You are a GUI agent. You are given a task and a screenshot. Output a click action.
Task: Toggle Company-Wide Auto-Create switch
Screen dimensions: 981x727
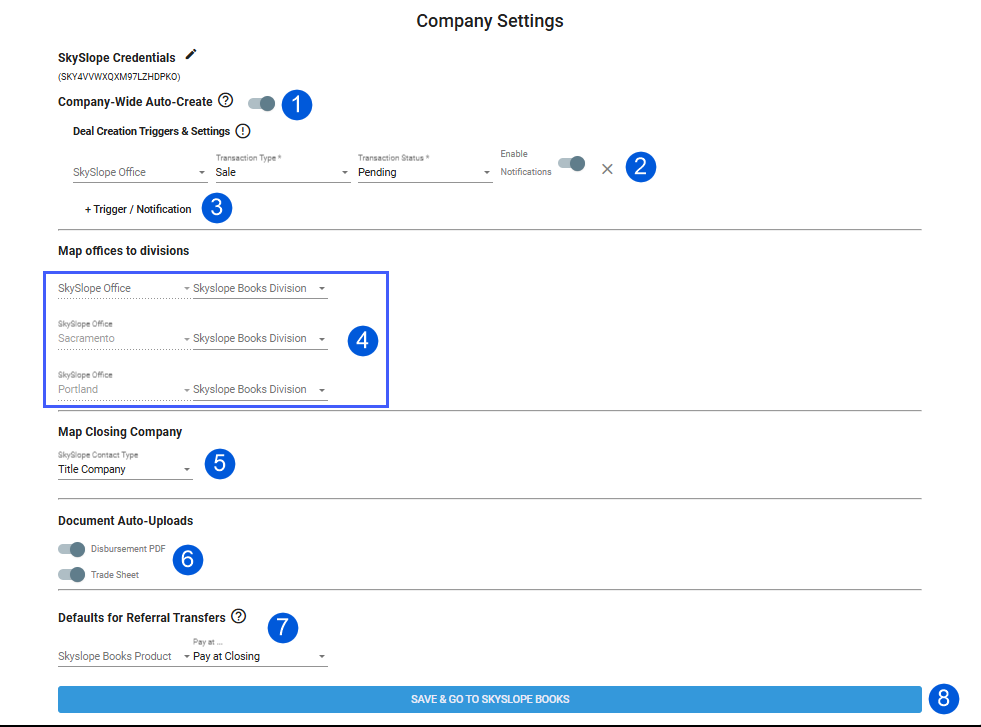(x=262, y=103)
